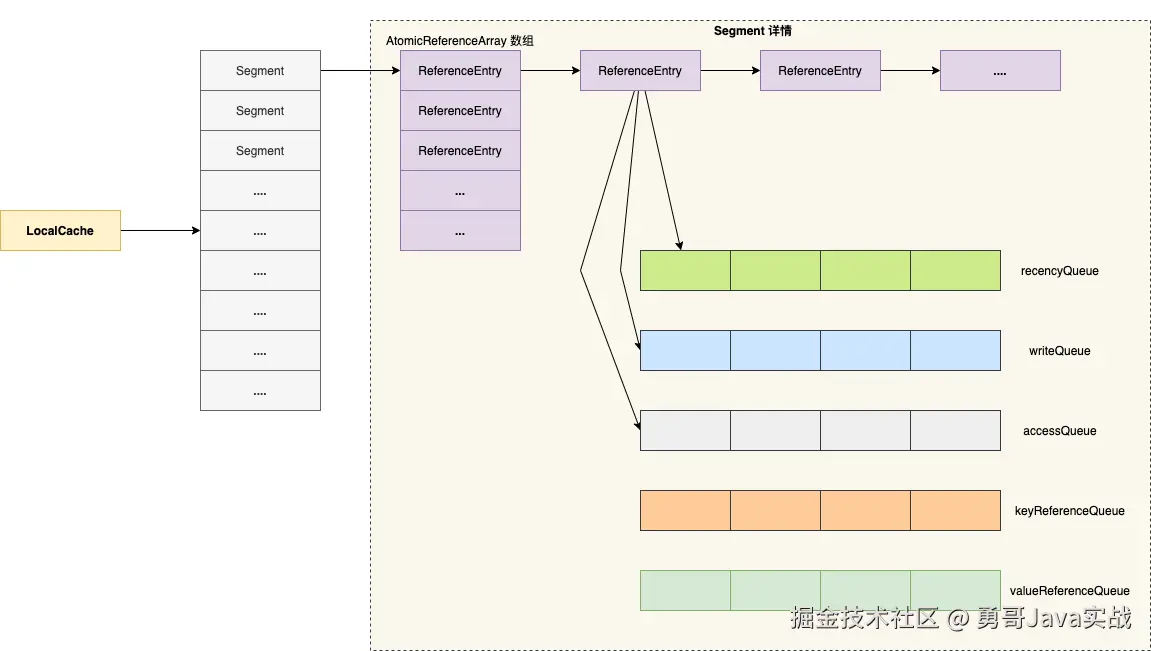Click the third chained ReferenceEntry box

pos(820,70)
